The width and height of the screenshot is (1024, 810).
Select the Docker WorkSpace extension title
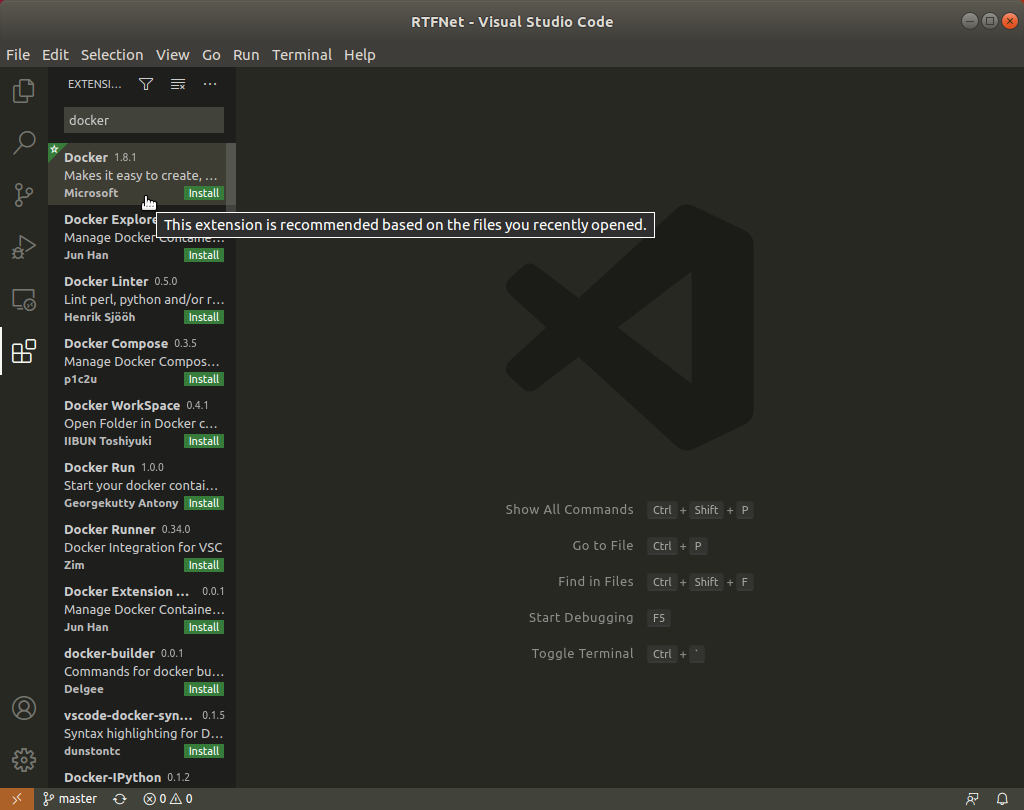click(121, 406)
